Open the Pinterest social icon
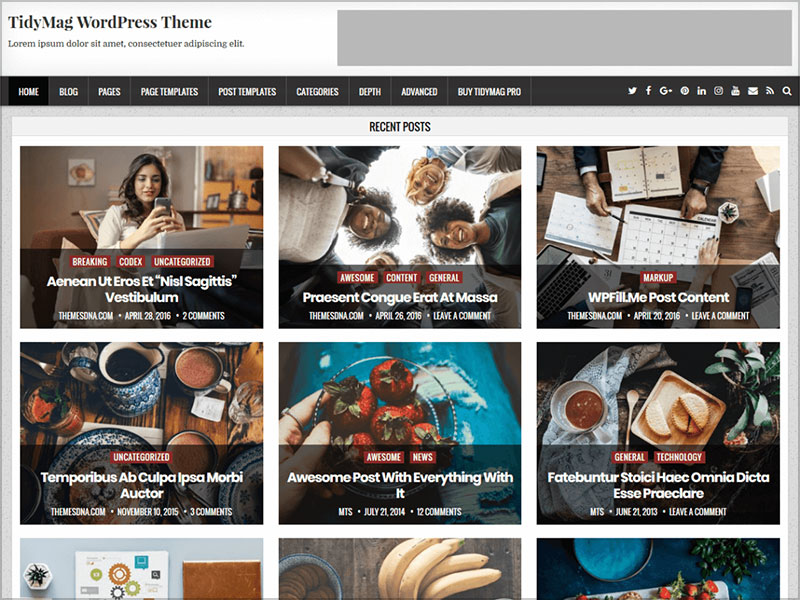 tap(685, 91)
